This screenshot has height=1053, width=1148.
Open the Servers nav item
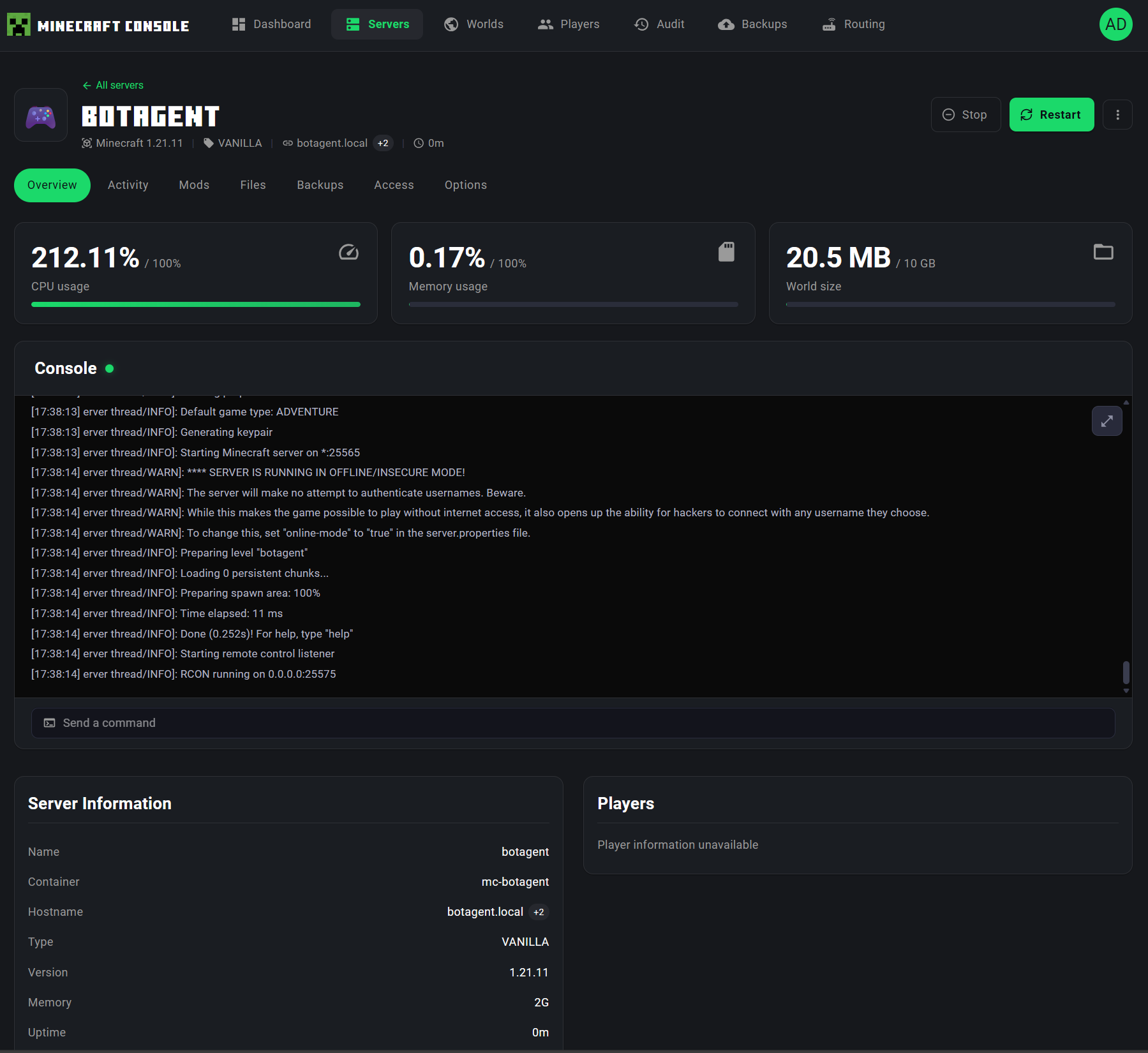[x=377, y=24]
